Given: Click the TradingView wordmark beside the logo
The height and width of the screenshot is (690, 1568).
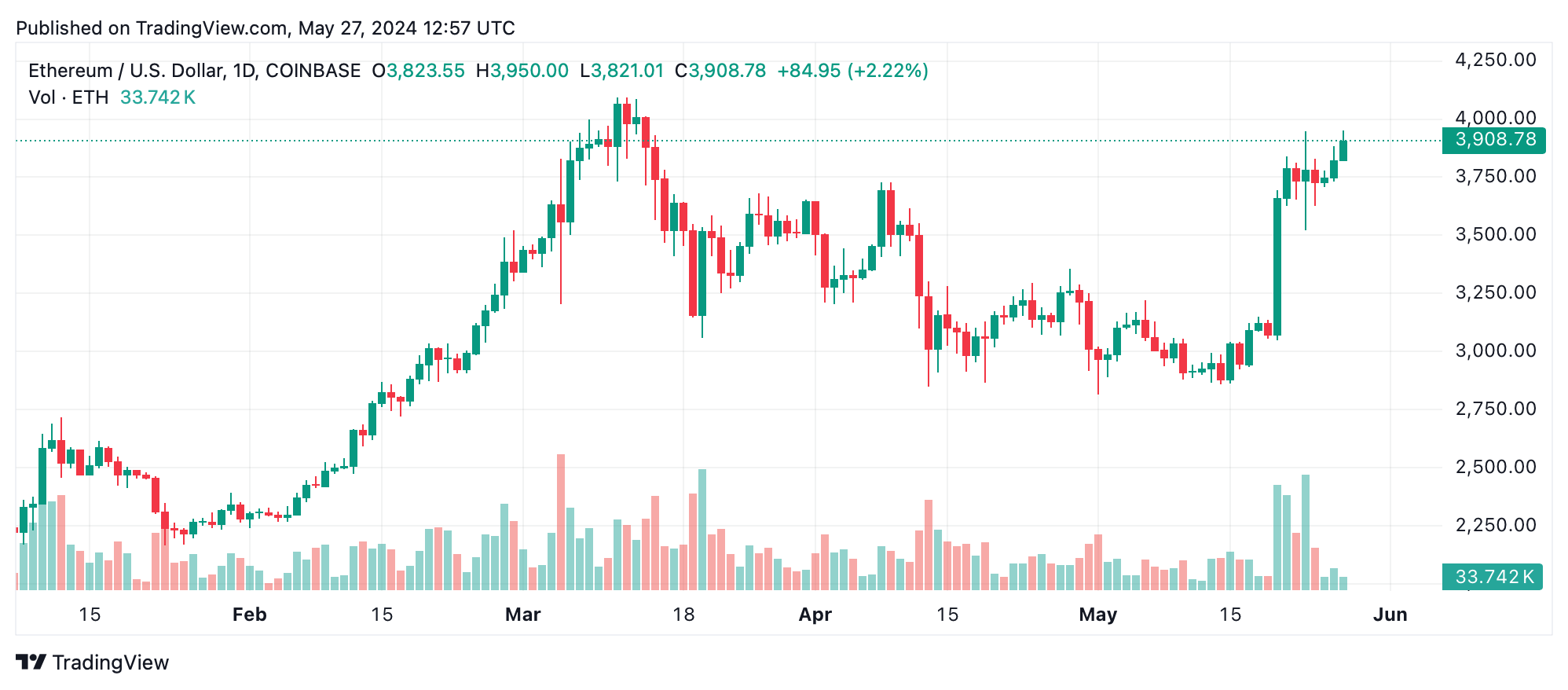Looking at the screenshot, I should click(111, 662).
